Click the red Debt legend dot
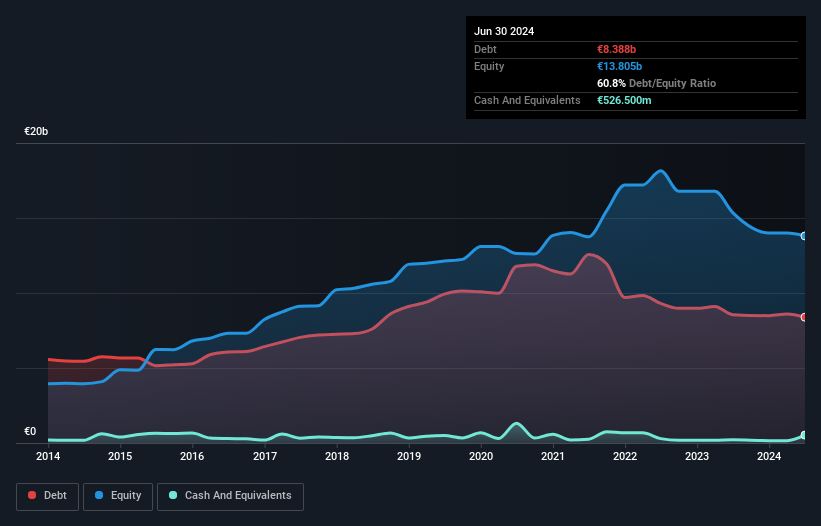The height and width of the screenshot is (526, 821). 32,495
